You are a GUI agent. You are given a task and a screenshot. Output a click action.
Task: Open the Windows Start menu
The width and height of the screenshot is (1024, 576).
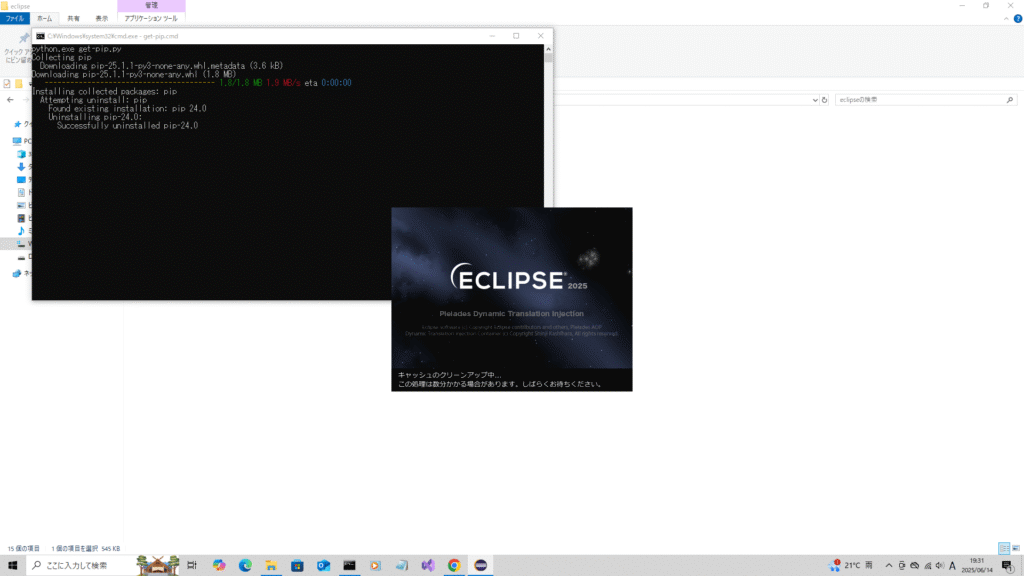pos(12,565)
